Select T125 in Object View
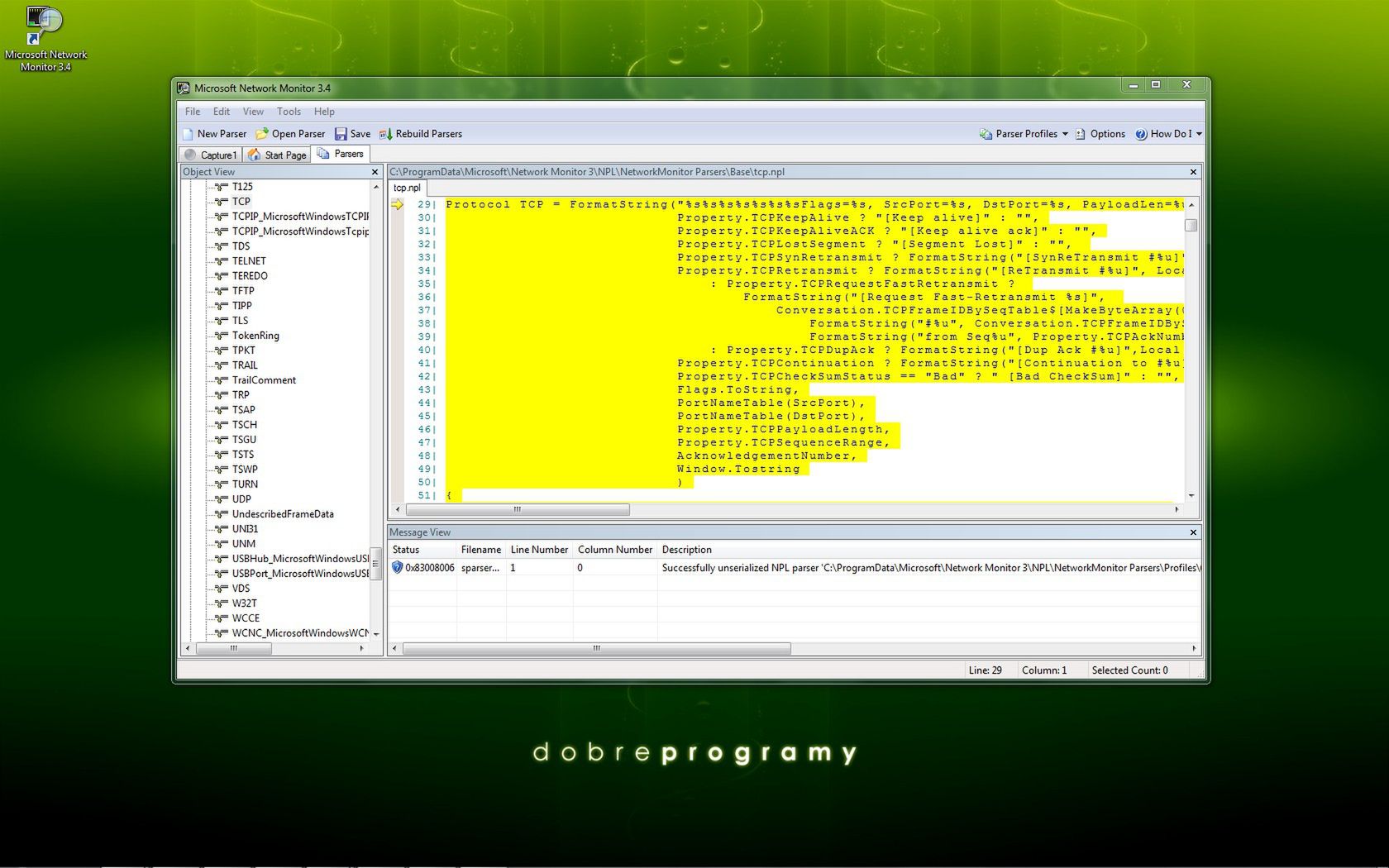The height and width of the screenshot is (868, 1389). (242, 187)
